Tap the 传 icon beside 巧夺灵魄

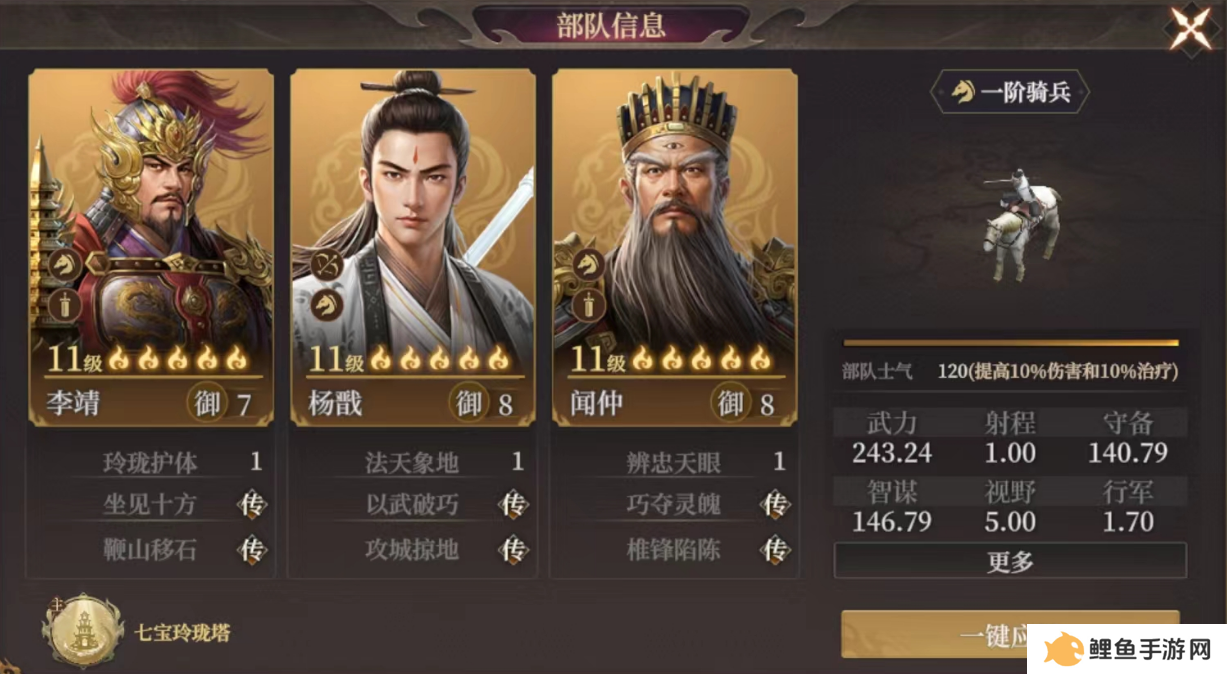pyautogui.click(x=775, y=505)
